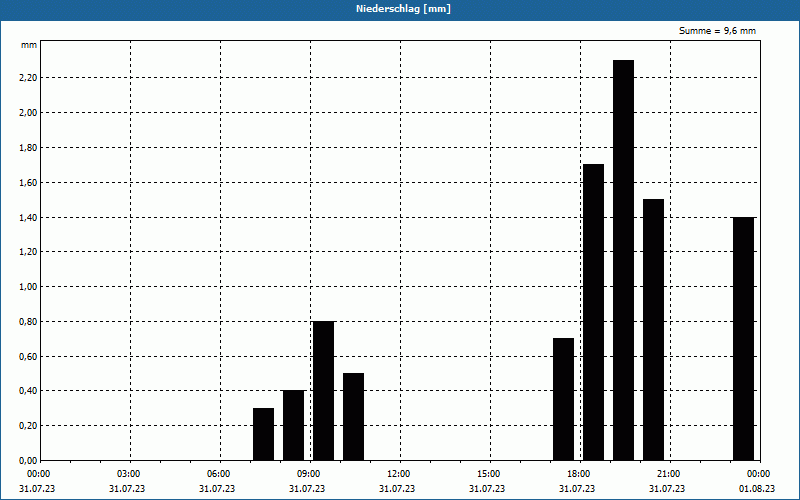Select the tallest bar reaching 2,30 mm
800x500 pixels.
(x=623, y=260)
